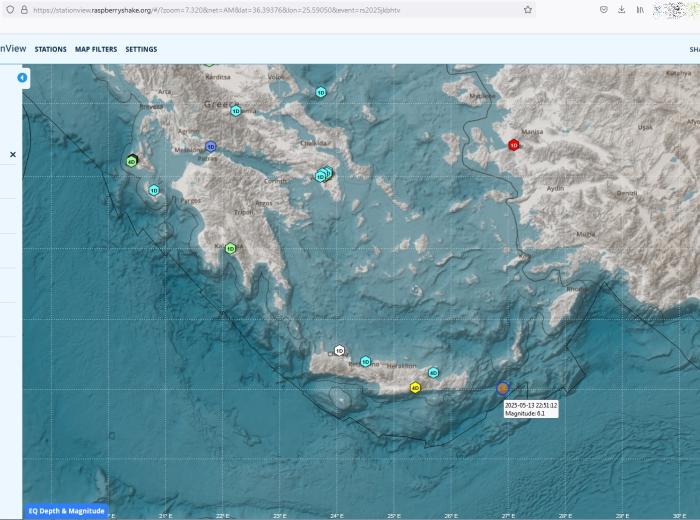The image size is (700, 520).
Task: Click the Tripoli city label
Action: [x=244, y=212]
